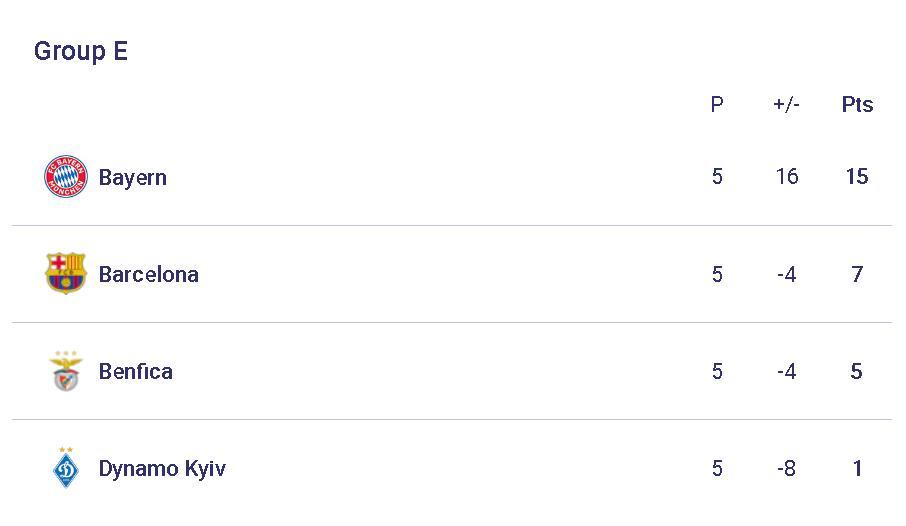The width and height of the screenshot is (906, 526).
Task: Select Barcelona's -4 goal difference
Action: pos(787,274)
